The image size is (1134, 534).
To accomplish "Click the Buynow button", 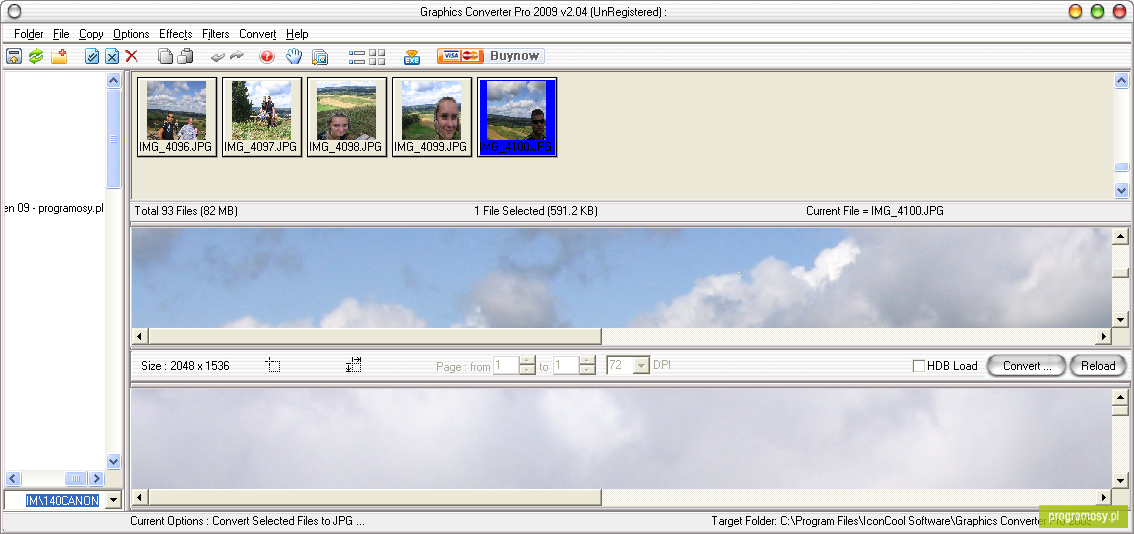I will click(490, 56).
